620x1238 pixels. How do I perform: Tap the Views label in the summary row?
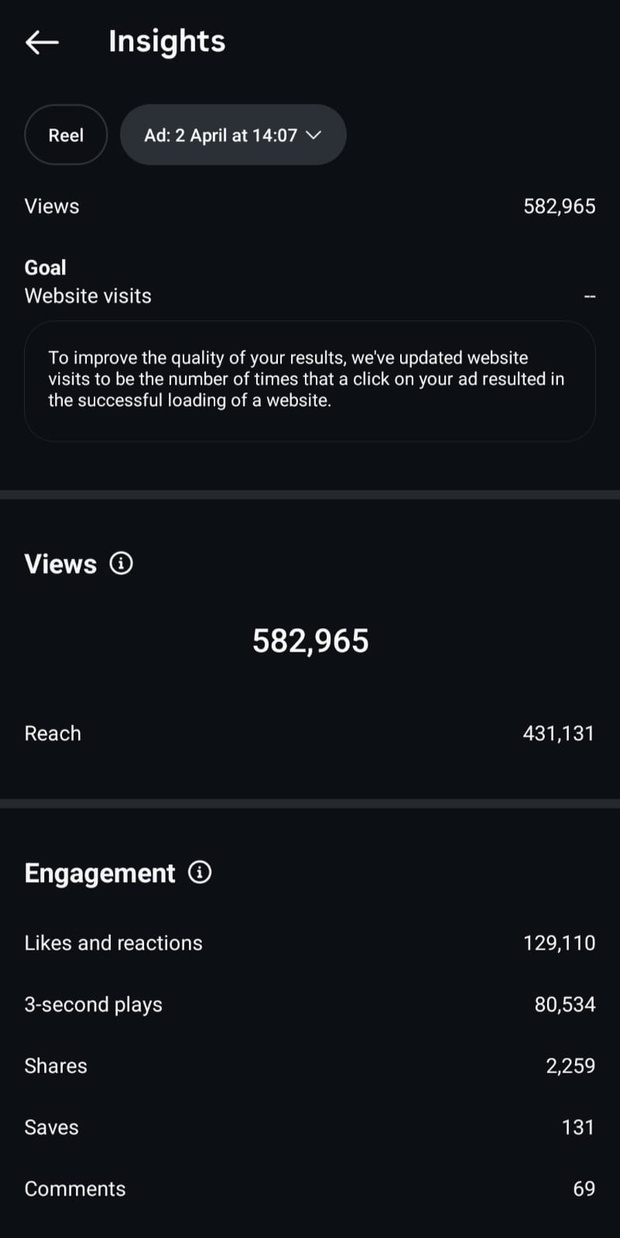[x=52, y=206]
